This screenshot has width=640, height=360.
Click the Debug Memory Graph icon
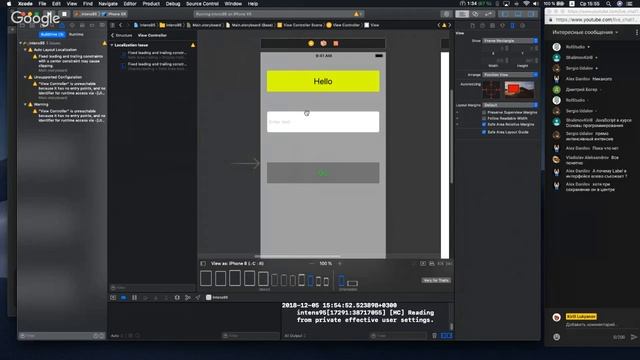pos(187,298)
